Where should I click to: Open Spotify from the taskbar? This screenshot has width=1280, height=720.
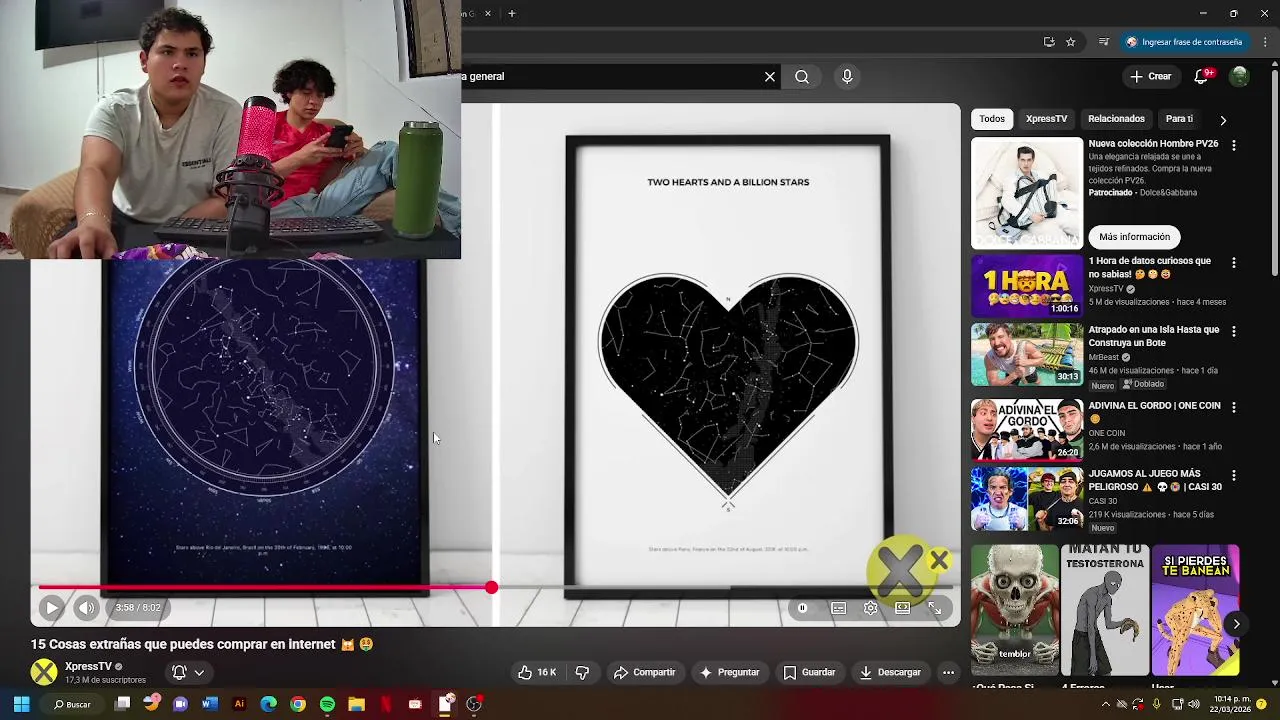click(x=327, y=704)
